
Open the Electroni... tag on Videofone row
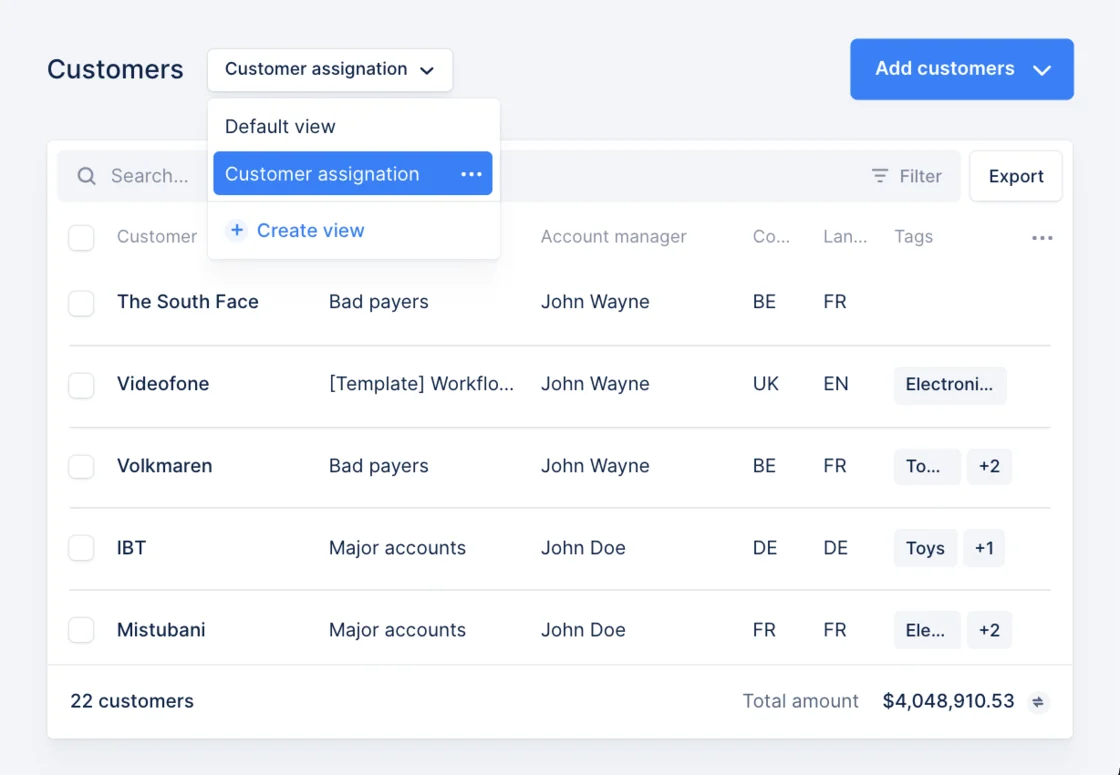[950, 385]
